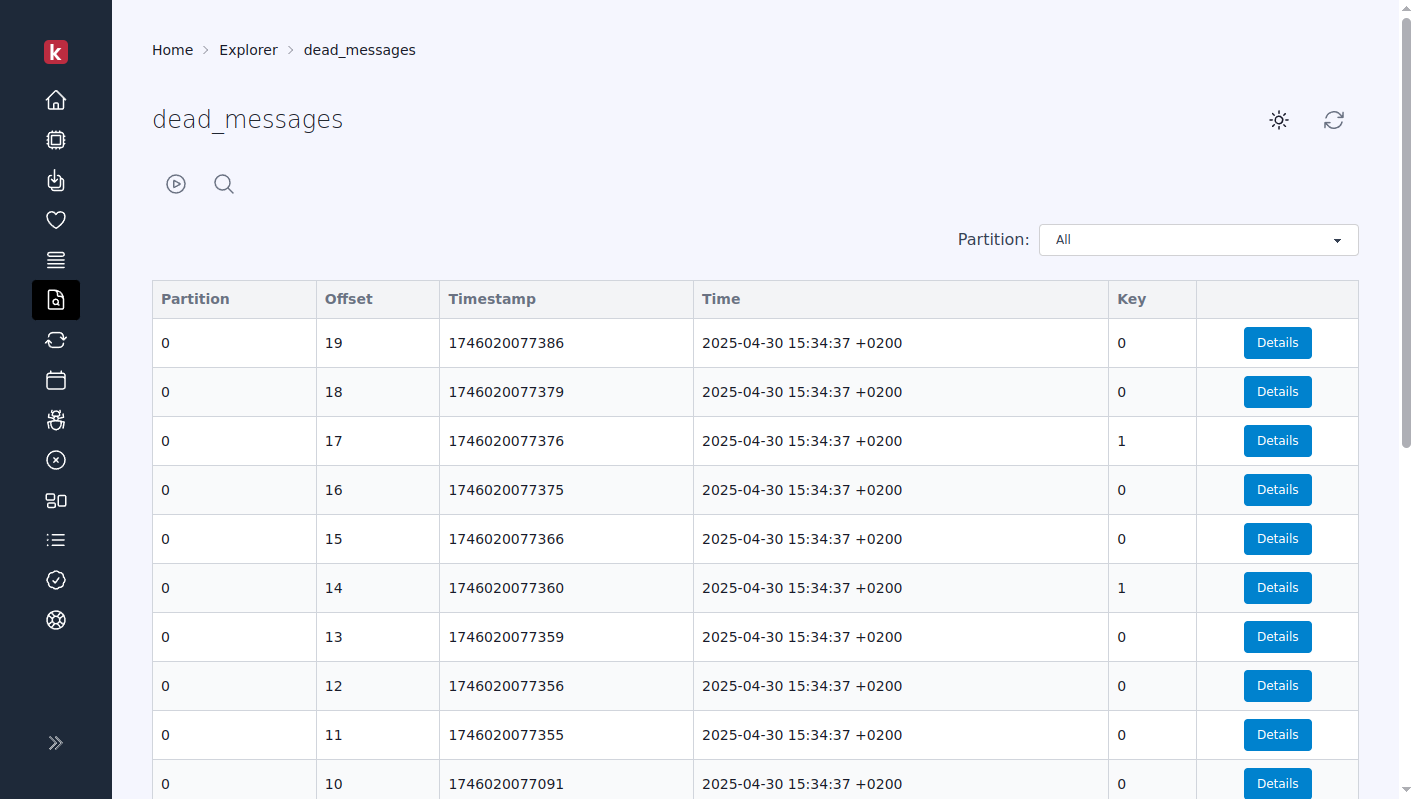Viewport: 1414px width, 799px height.
Task: Open the stacked-layers topics icon in the sidebar
Action: (56, 259)
